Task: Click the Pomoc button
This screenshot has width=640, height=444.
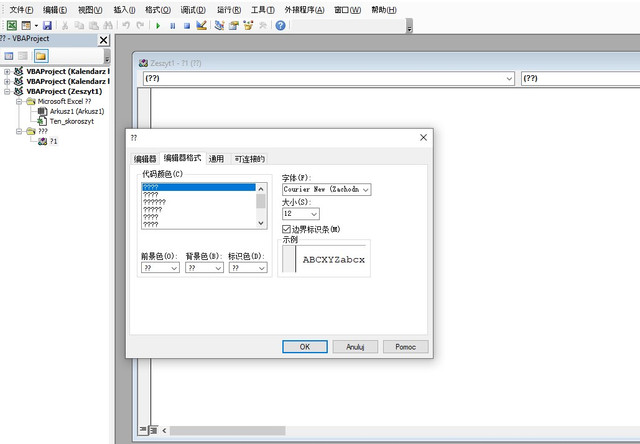Action: [406, 347]
